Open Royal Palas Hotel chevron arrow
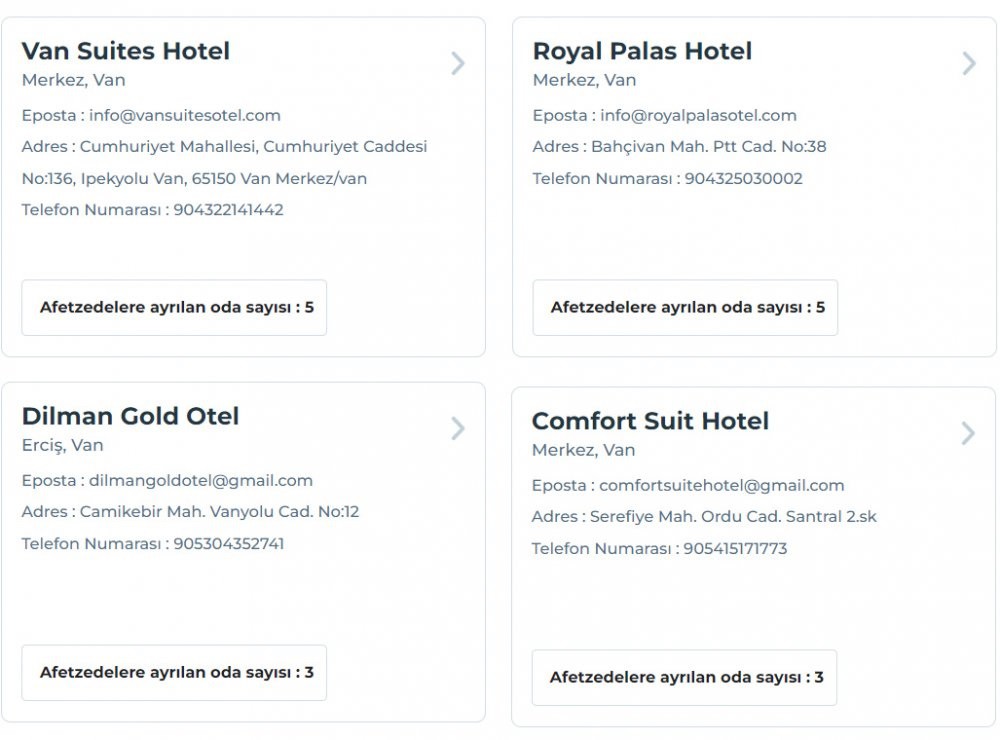The height and width of the screenshot is (740, 1000). coord(968,64)
